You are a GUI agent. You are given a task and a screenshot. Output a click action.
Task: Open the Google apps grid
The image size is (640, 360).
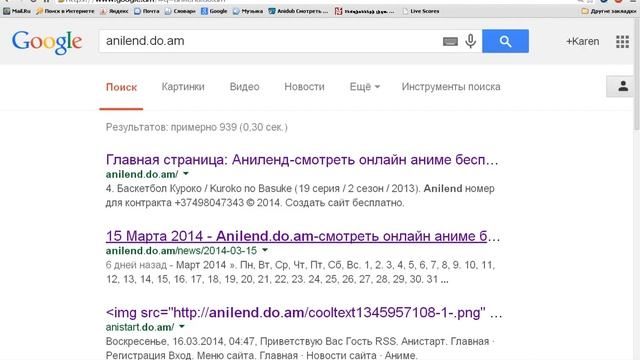point(622,41)
